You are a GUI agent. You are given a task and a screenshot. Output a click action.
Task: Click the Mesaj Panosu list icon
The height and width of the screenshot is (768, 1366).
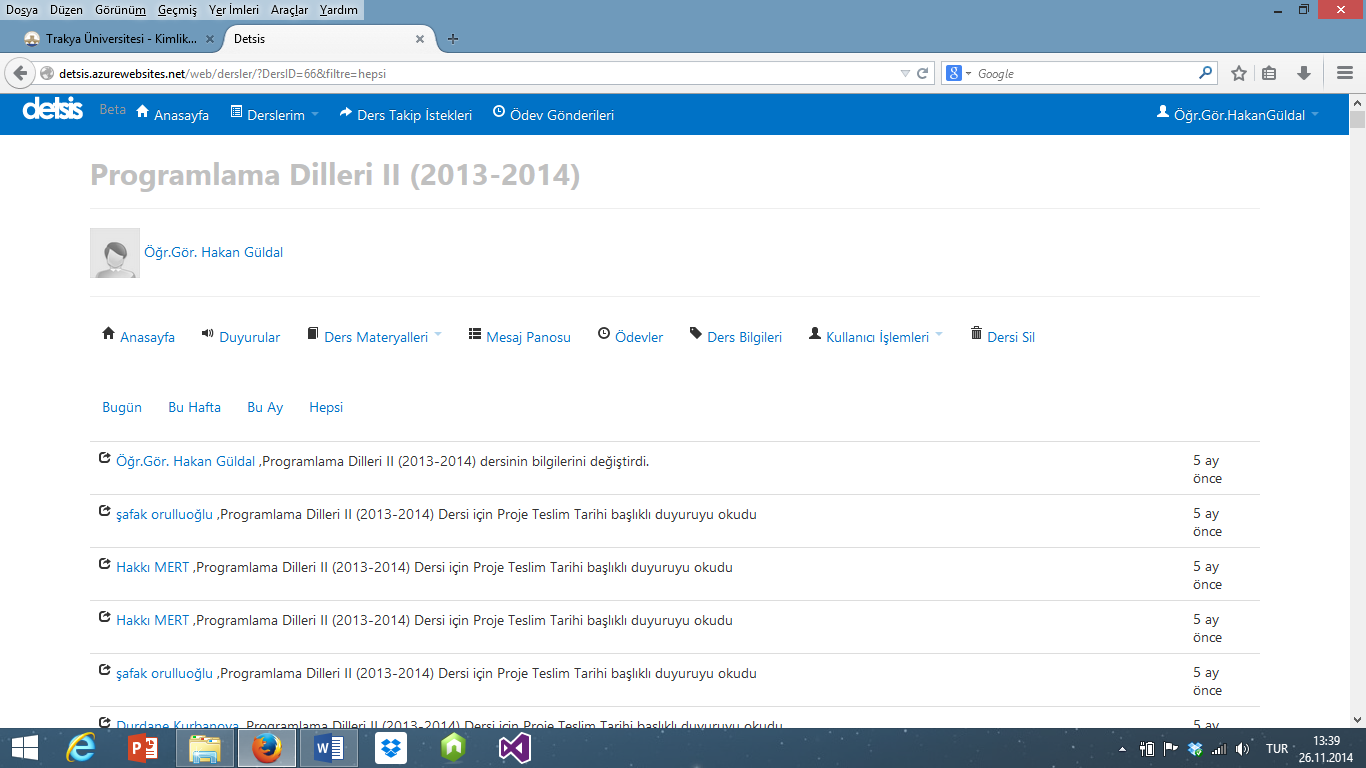click(475, 334)
